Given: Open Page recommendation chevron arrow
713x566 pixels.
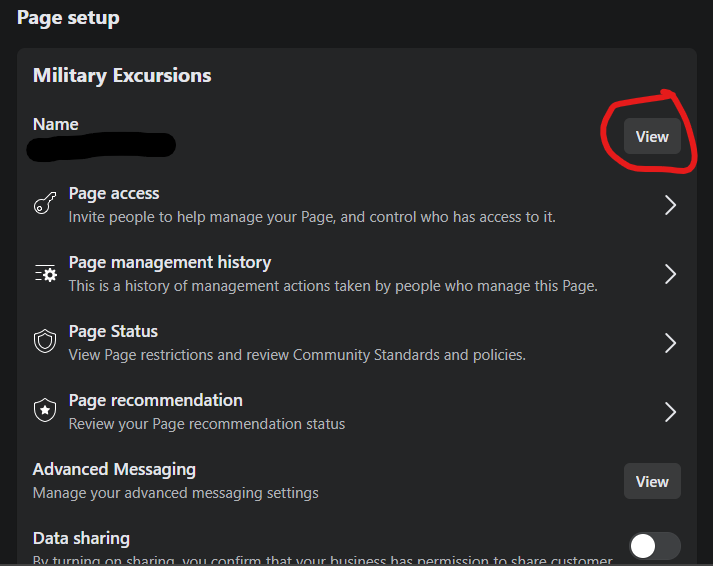Looking at the screenshot, I should coord(670,412).
